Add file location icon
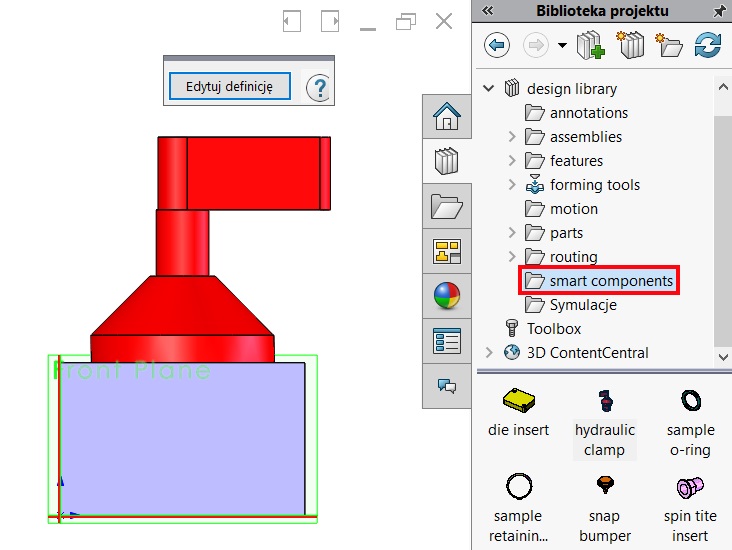This screenshot has height=550, width=732. (630, 45)
